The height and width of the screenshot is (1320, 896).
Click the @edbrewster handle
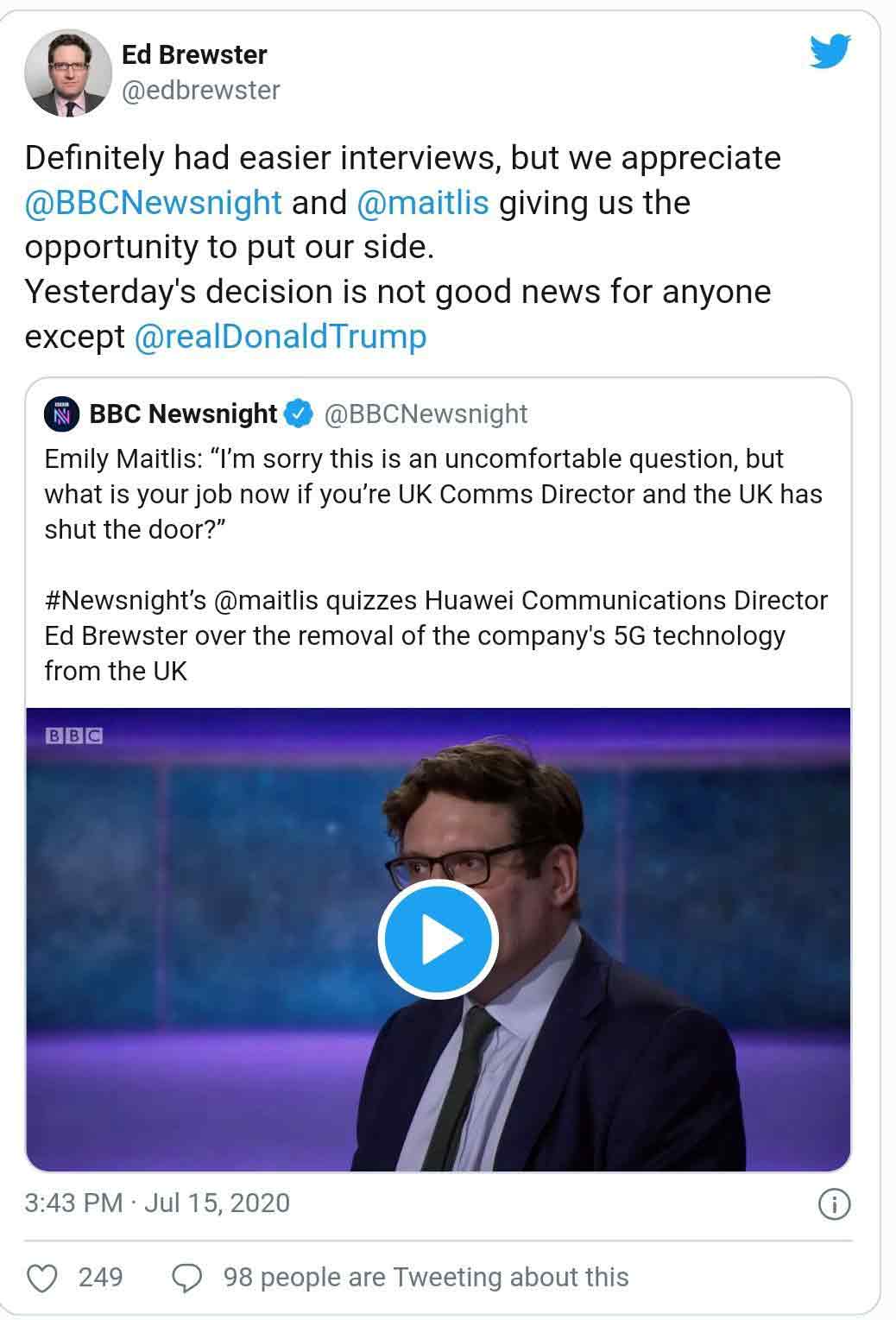tap(200, 90)
